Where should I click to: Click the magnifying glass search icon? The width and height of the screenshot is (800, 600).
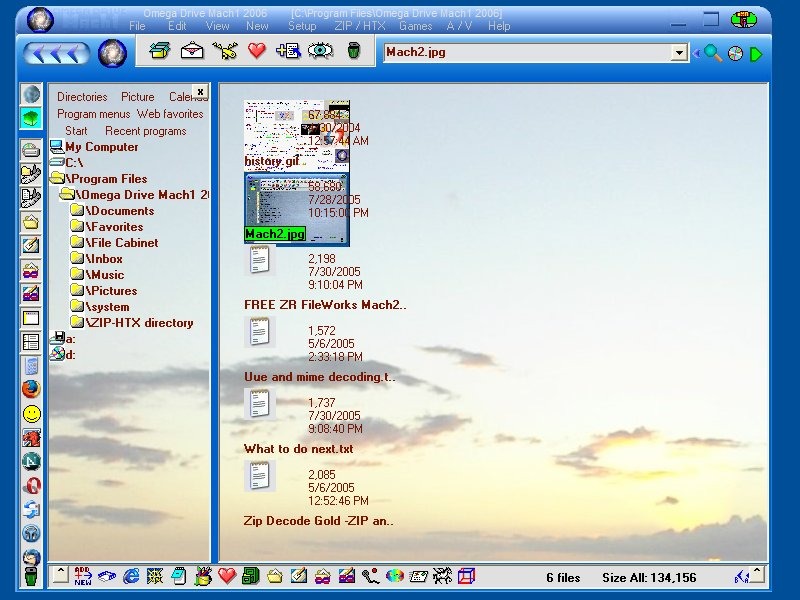coord(713,53)
